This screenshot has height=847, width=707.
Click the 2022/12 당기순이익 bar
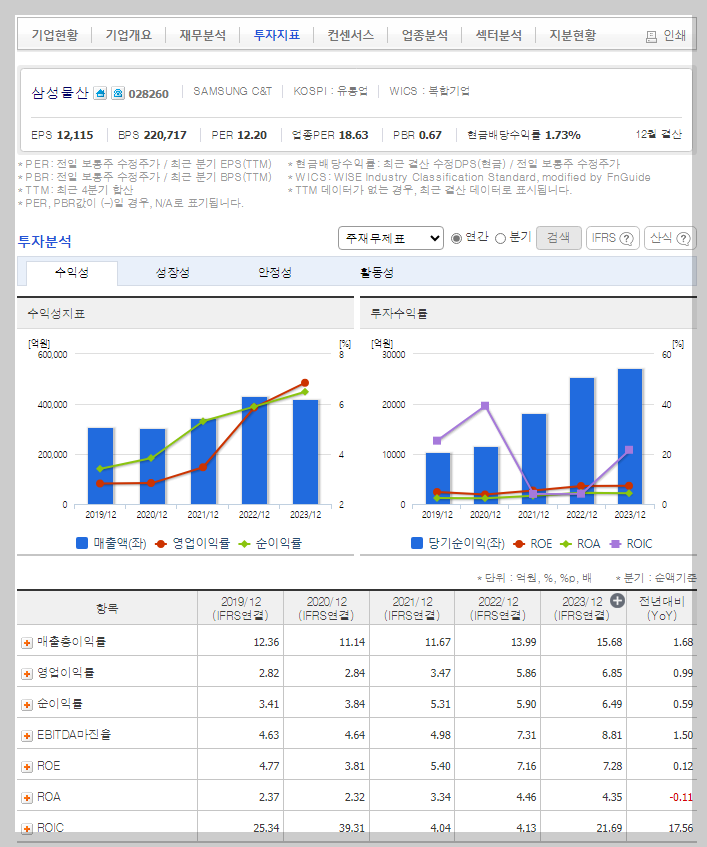(582, 441)
